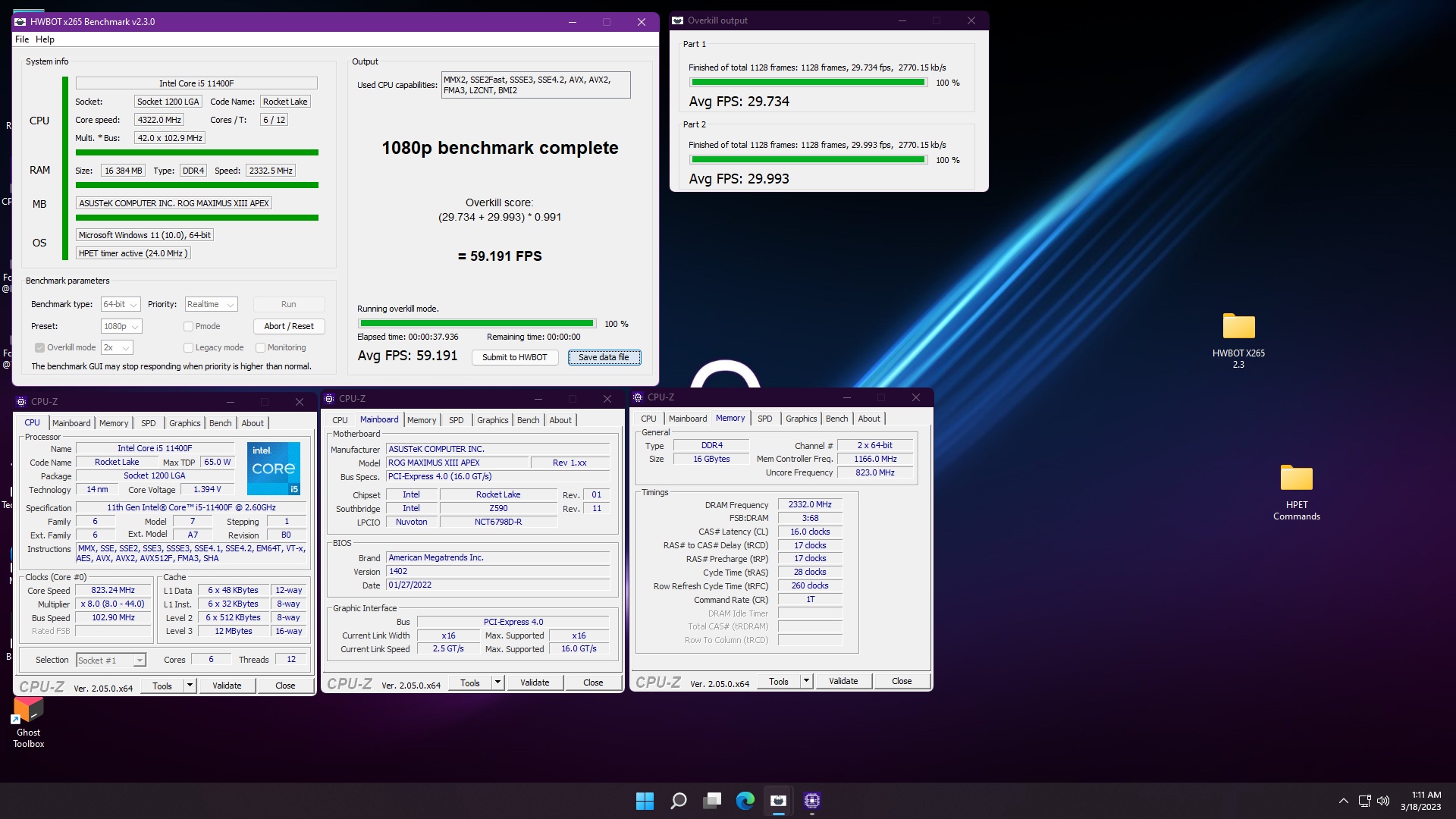Show hidden system tray icons
1456x819 pixels.
(1343, 801)
